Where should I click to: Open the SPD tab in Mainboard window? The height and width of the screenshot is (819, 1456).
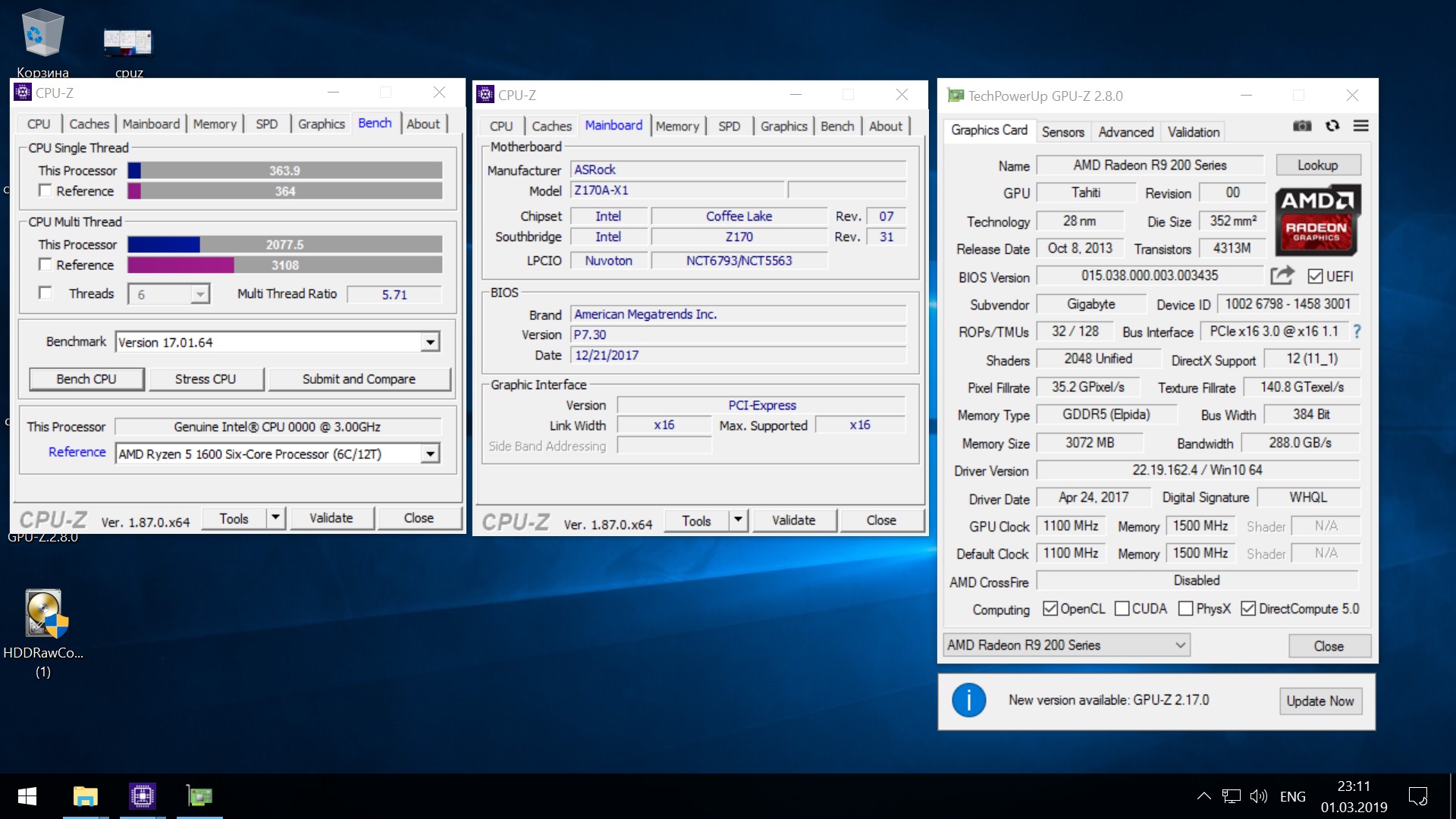tap(729, 126)
